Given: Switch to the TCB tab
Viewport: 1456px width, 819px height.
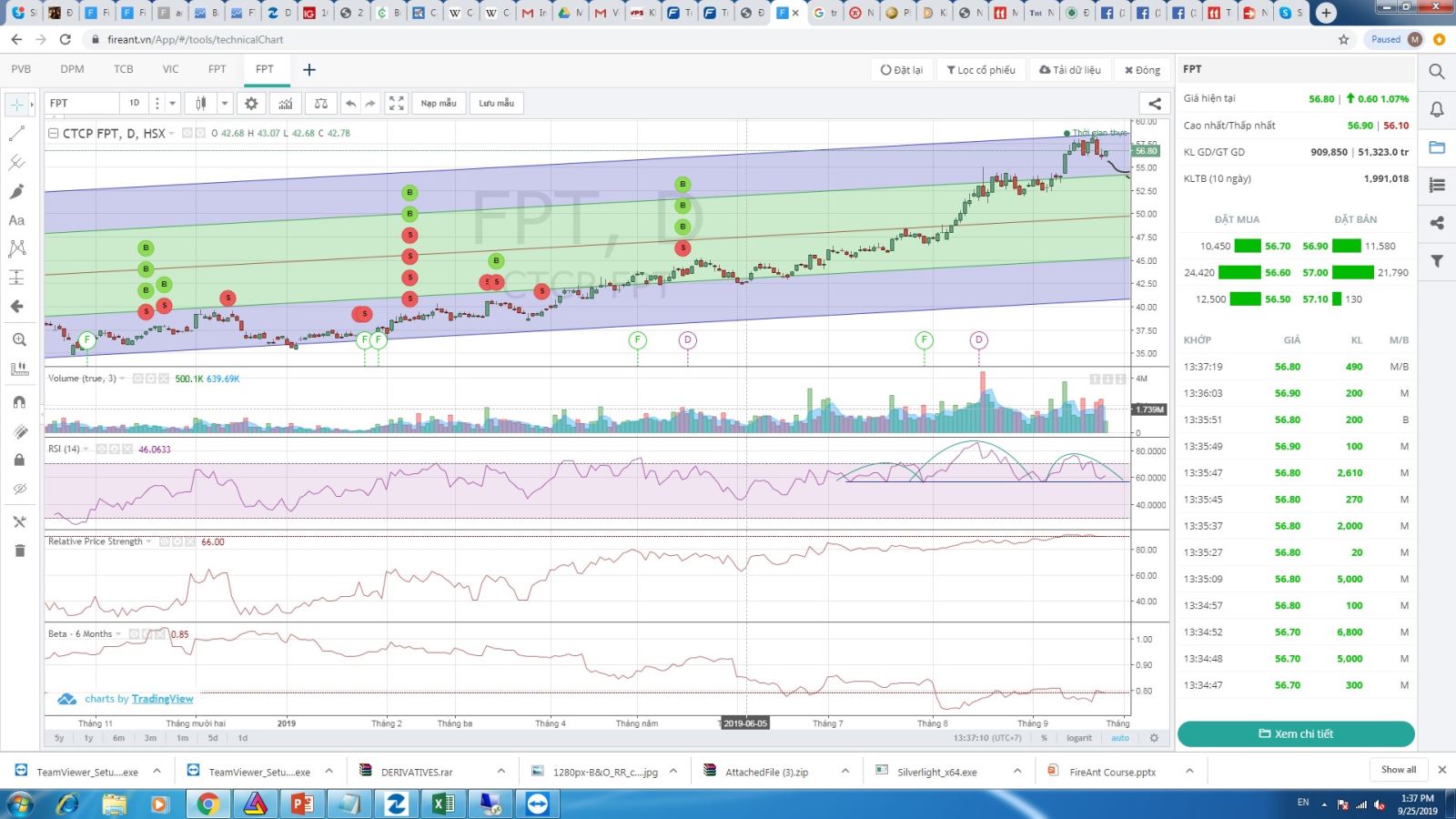Looking at the screenshot, I should (x=124, y=69).
